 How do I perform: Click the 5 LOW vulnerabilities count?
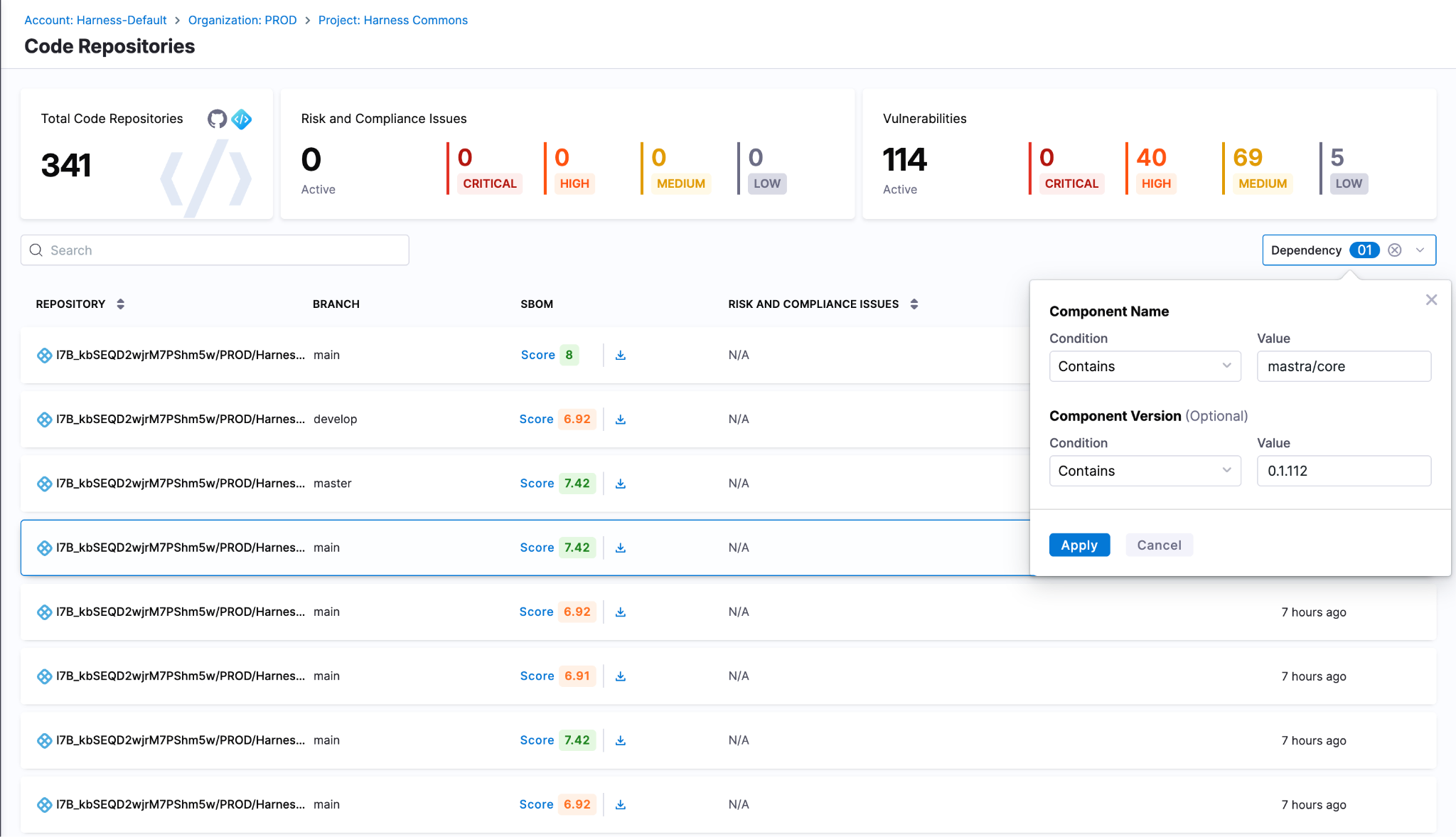tap(1337, 157)
